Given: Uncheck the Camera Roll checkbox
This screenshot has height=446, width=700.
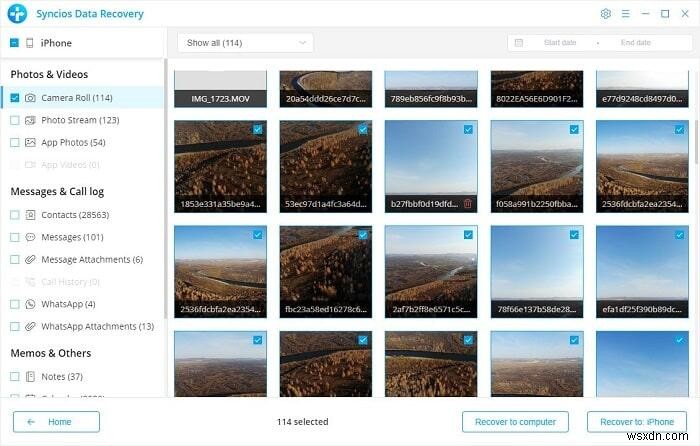Looking at the screenshot, I should (x=15, y=98).
